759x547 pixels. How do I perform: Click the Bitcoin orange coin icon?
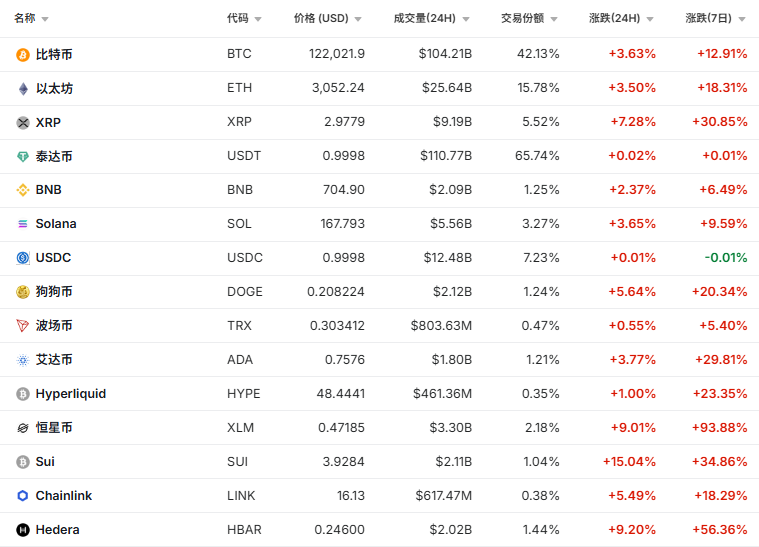(23, 54)
